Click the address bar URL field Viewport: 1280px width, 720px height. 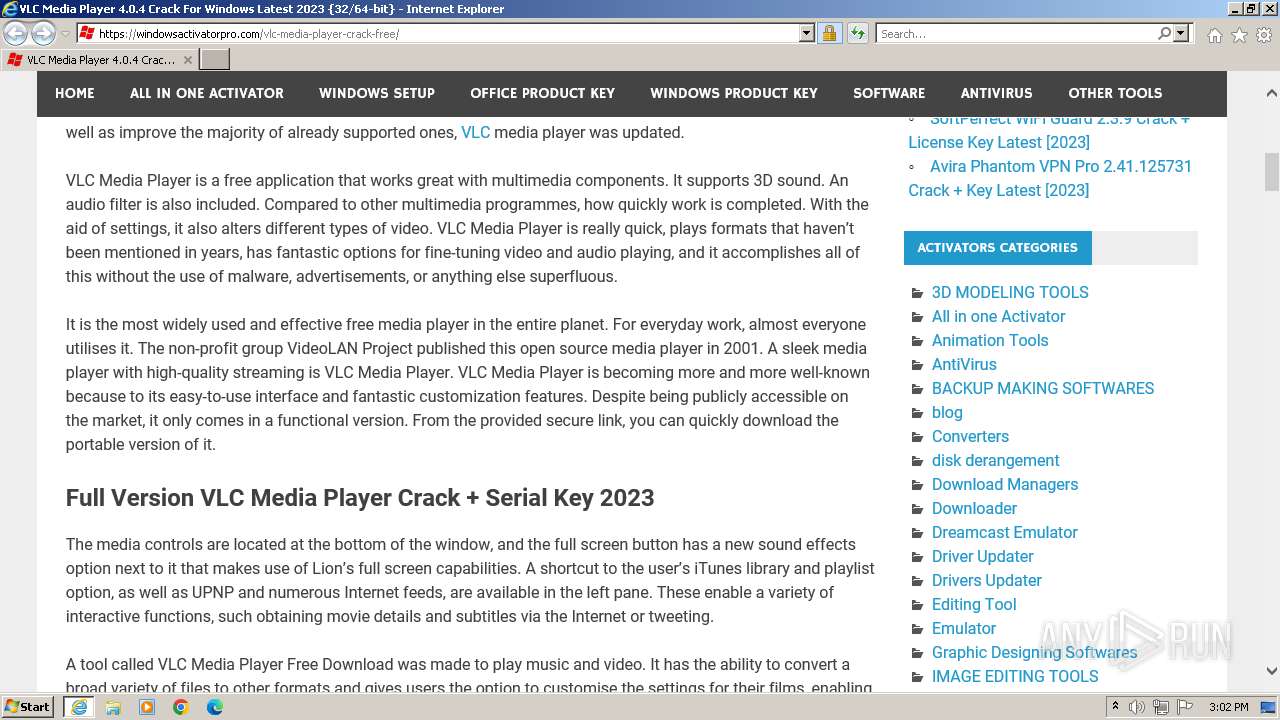pos(447,33)
